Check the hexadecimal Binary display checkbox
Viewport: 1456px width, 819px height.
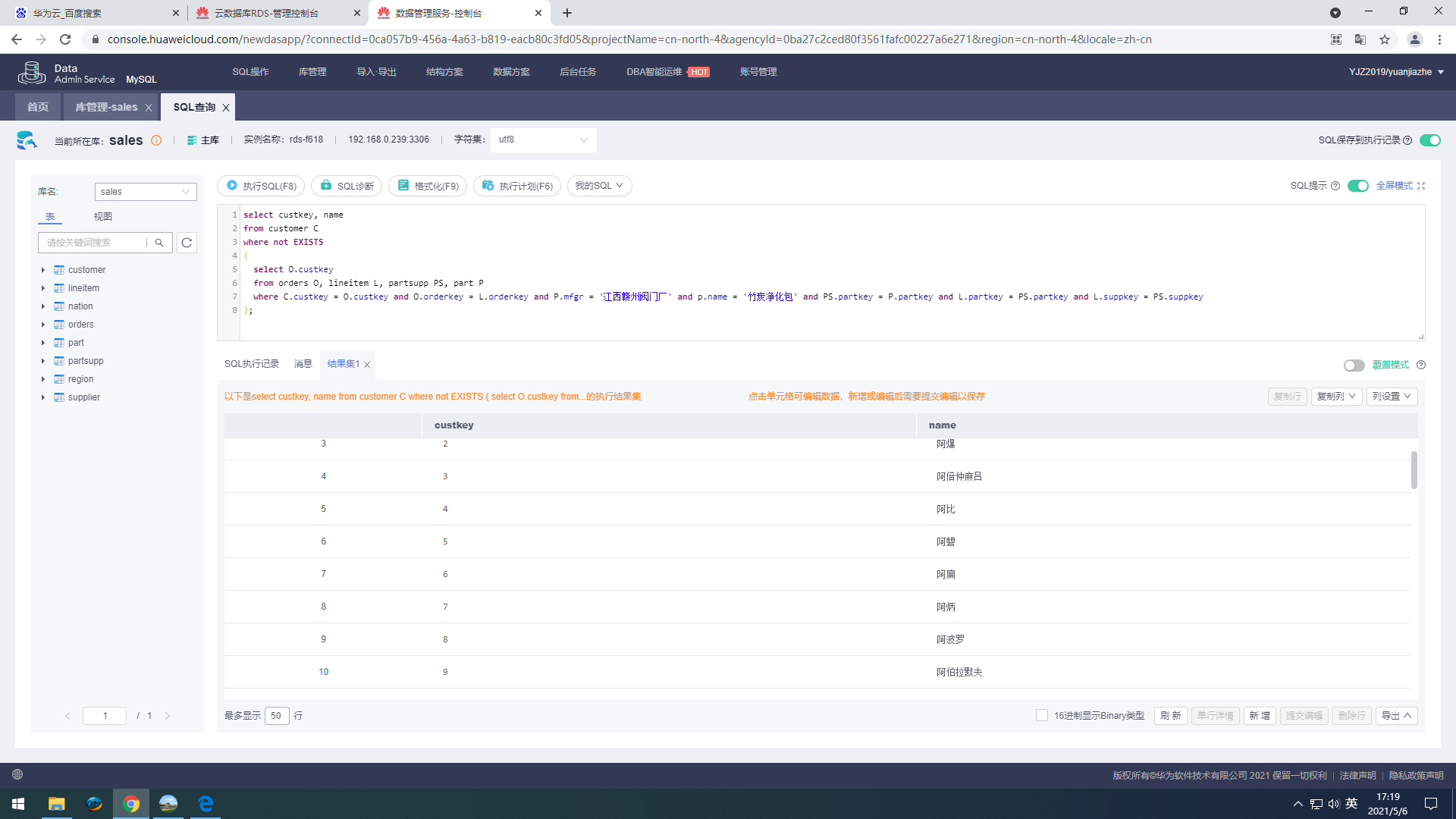point(1042,715)
